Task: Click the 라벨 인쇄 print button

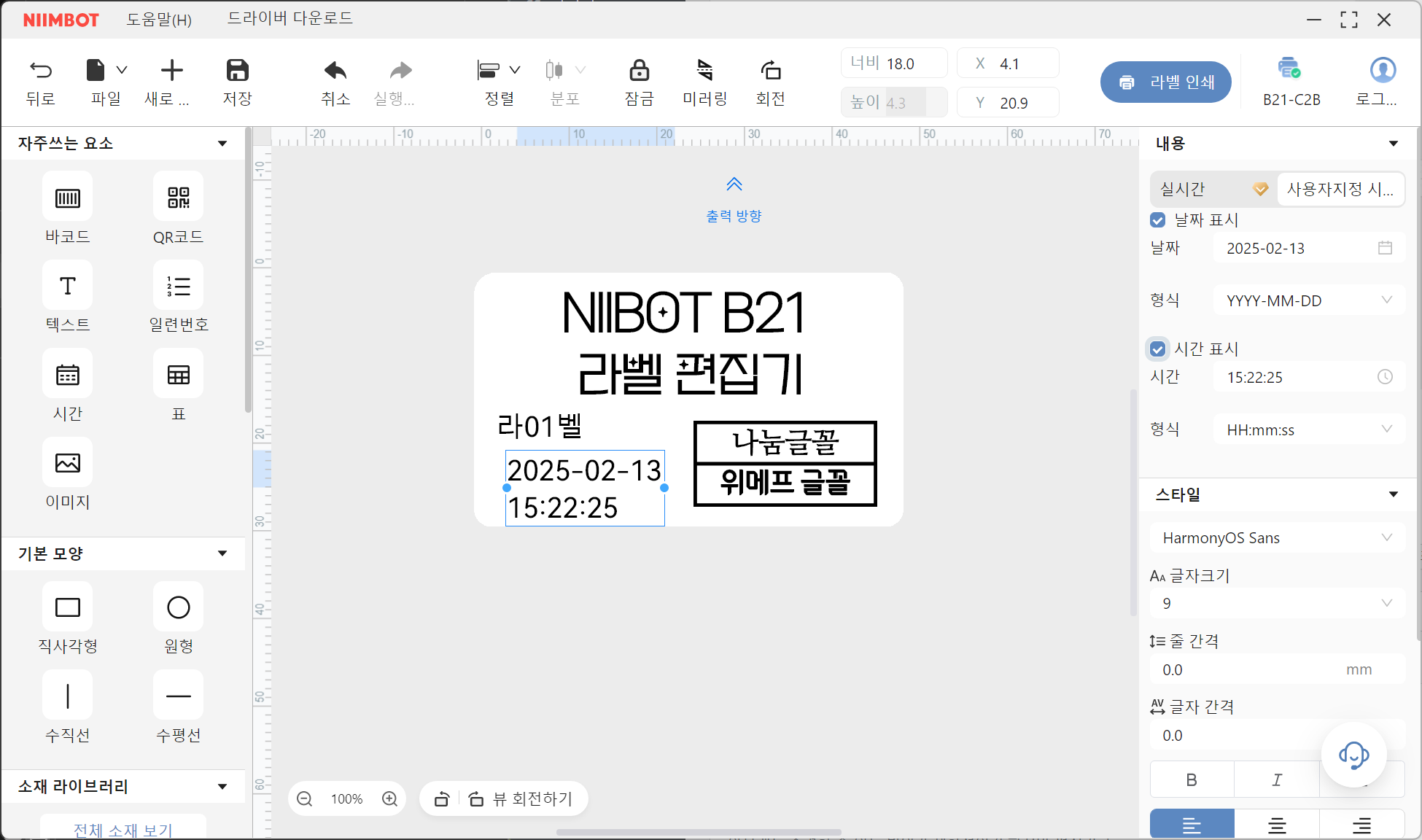Action: pyautogui.click(x=1166, y=82)
